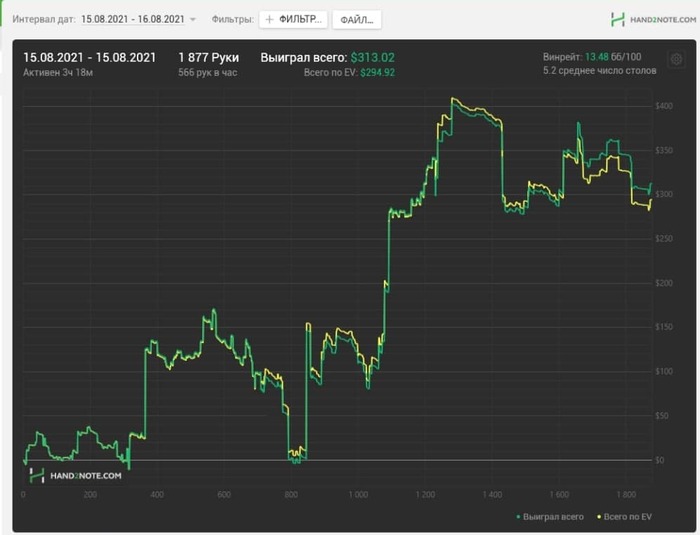Image resolution: width=700 pixels, height=535 pixels.
Task: Click the $400 y-axis label
Action: tap(664, 106)
